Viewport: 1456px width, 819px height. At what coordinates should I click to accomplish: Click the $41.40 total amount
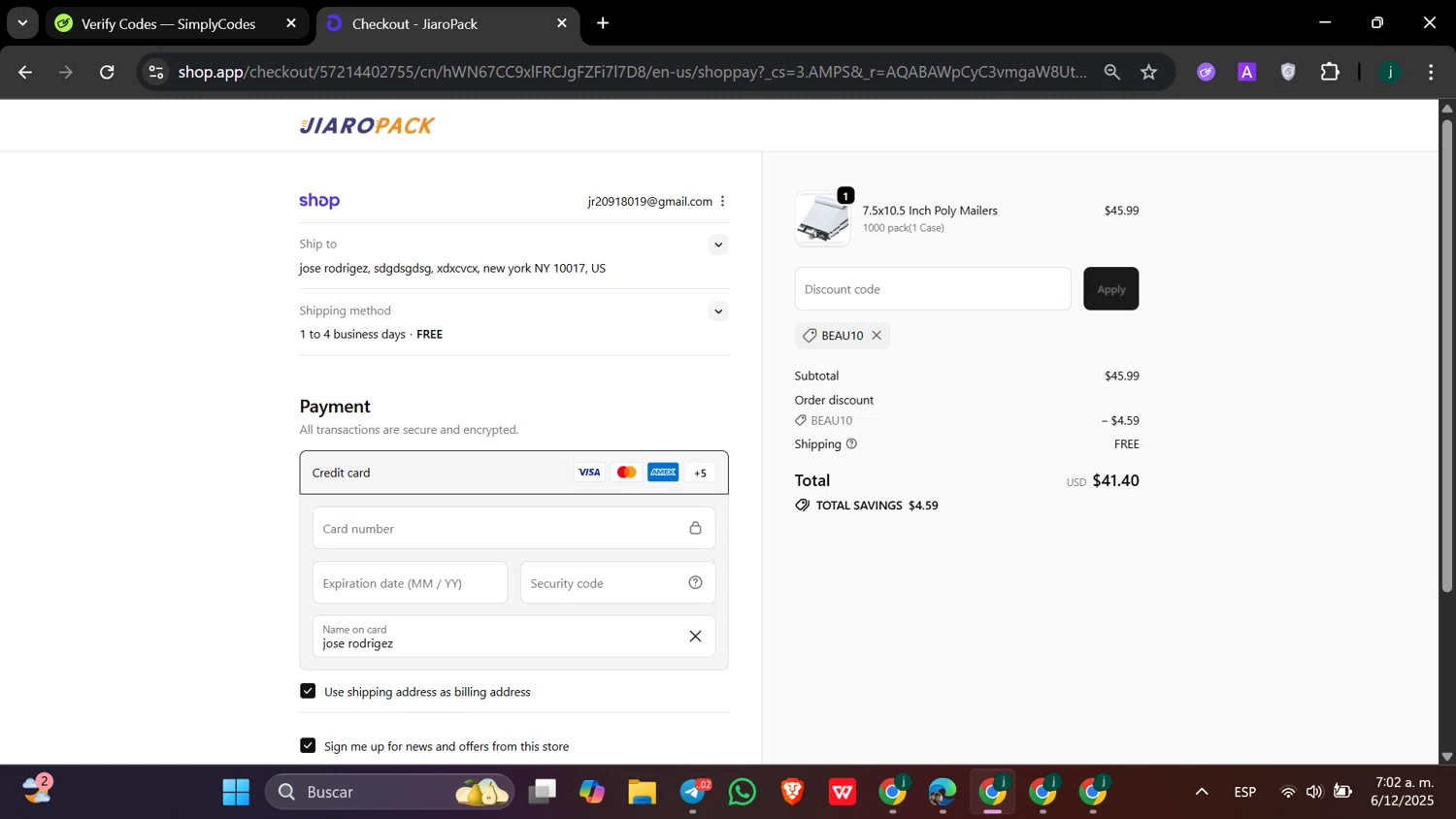click(x=1115, y=480)
